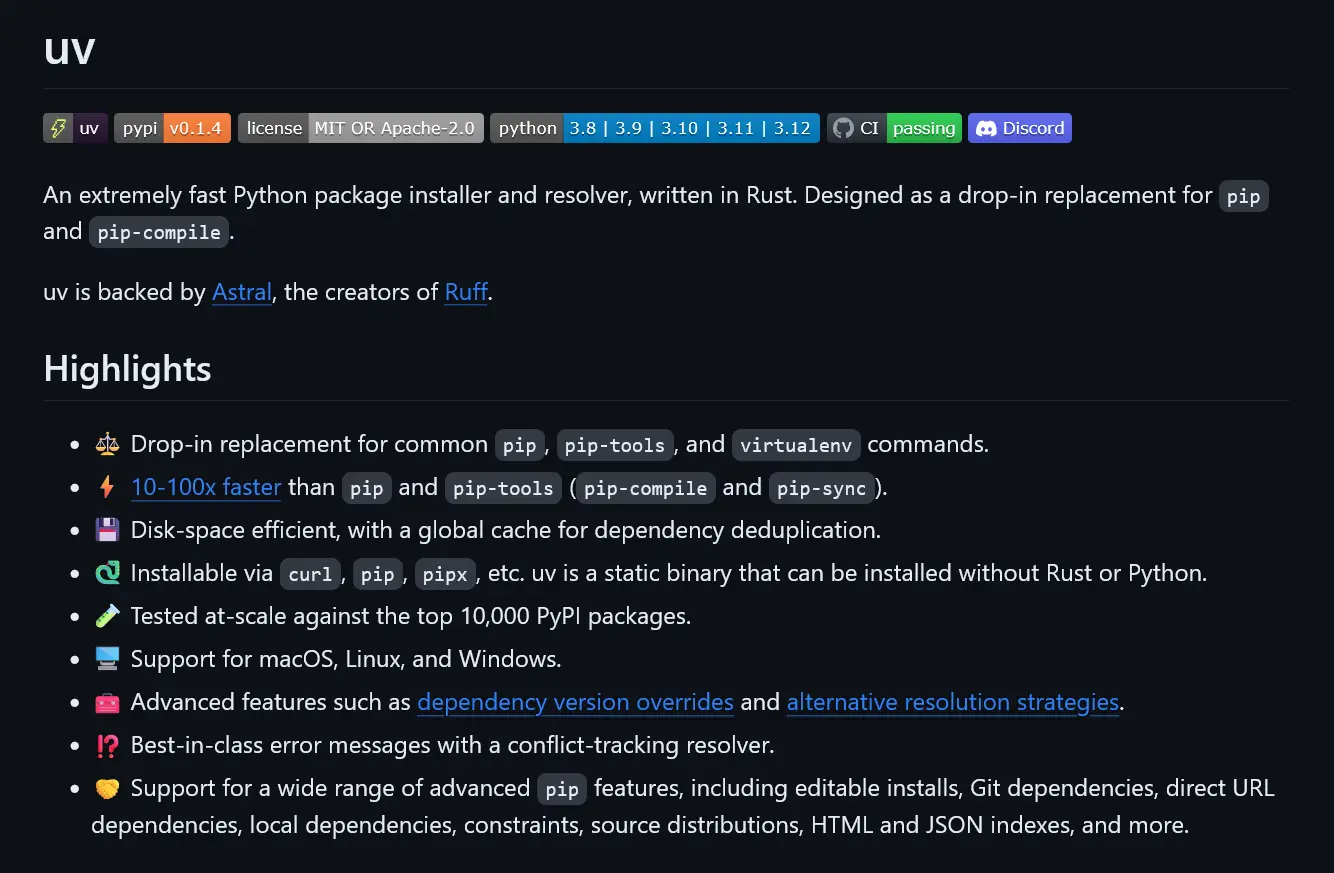Follow dependency version overrides link
The image size is (1334, 873).
[576, 702]
